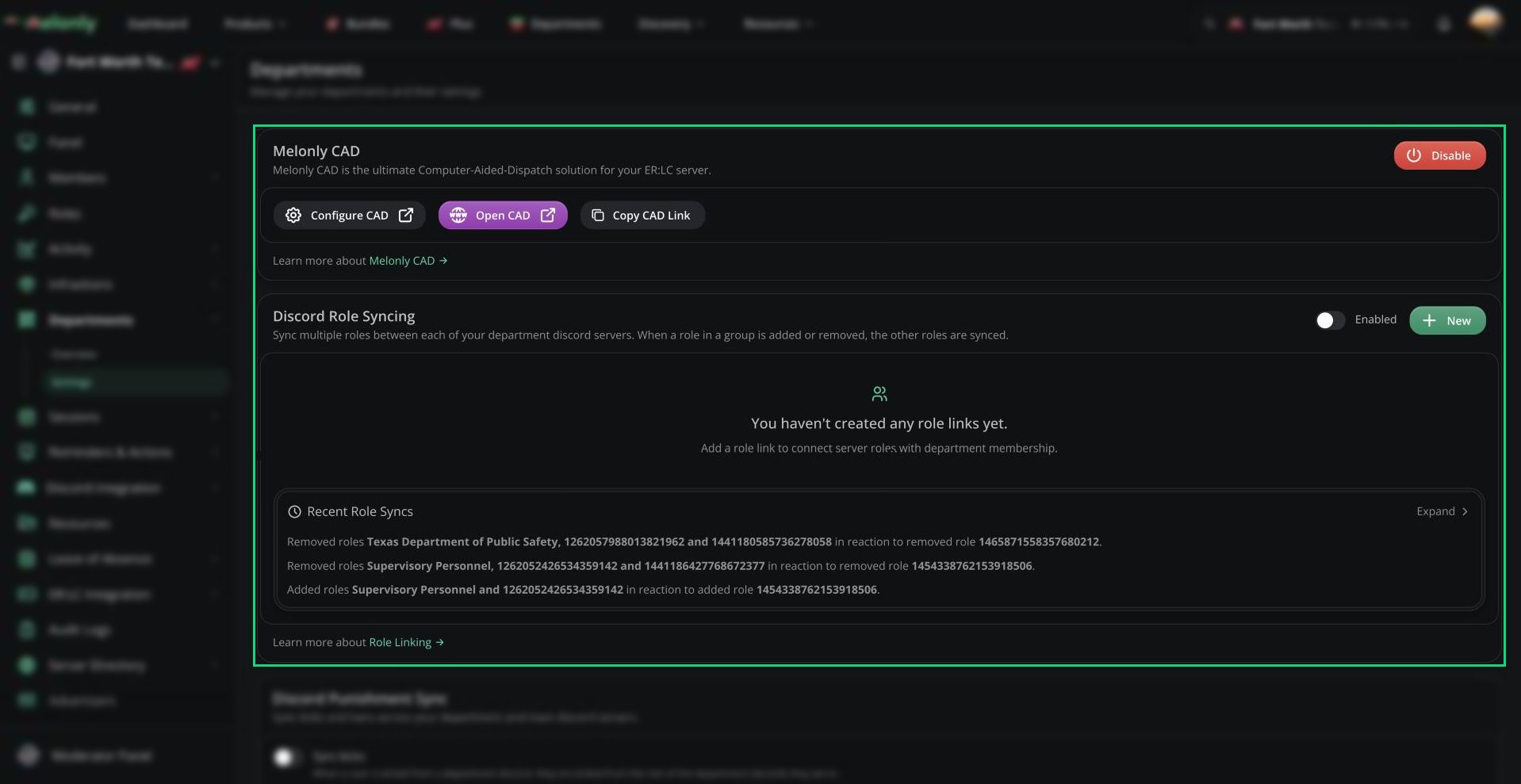Viewport: 1521px width, 784px height.
Task: Copy the CAD link to clipboard
Action: tap(642, 215)
